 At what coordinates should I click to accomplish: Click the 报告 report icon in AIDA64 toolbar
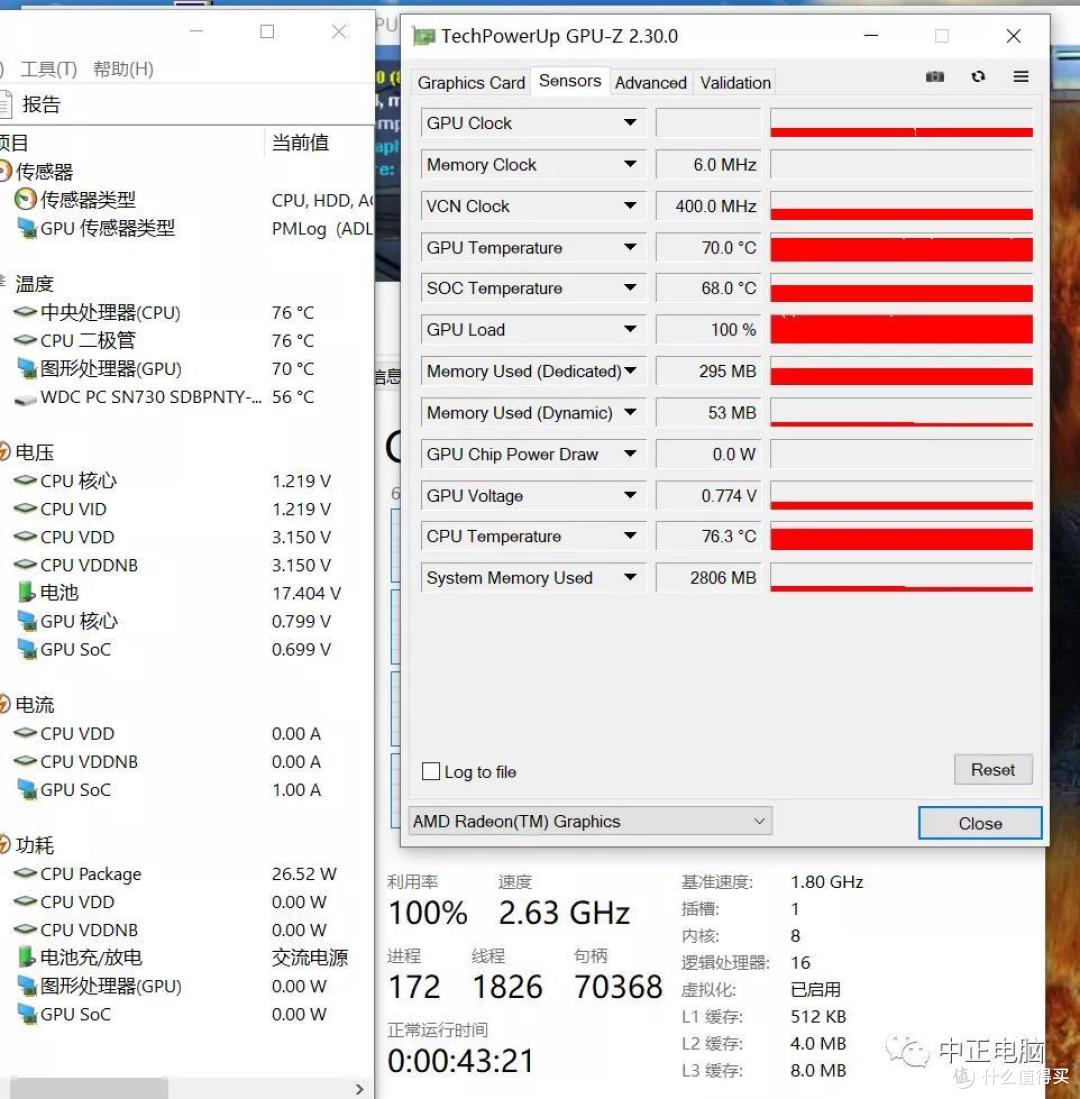[6, 104]
